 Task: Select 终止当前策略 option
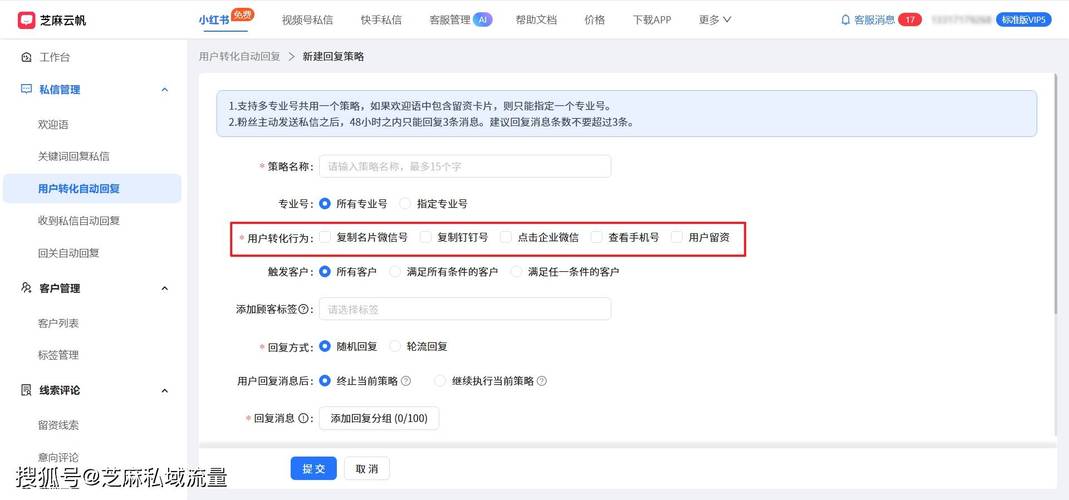coord(325,381)
